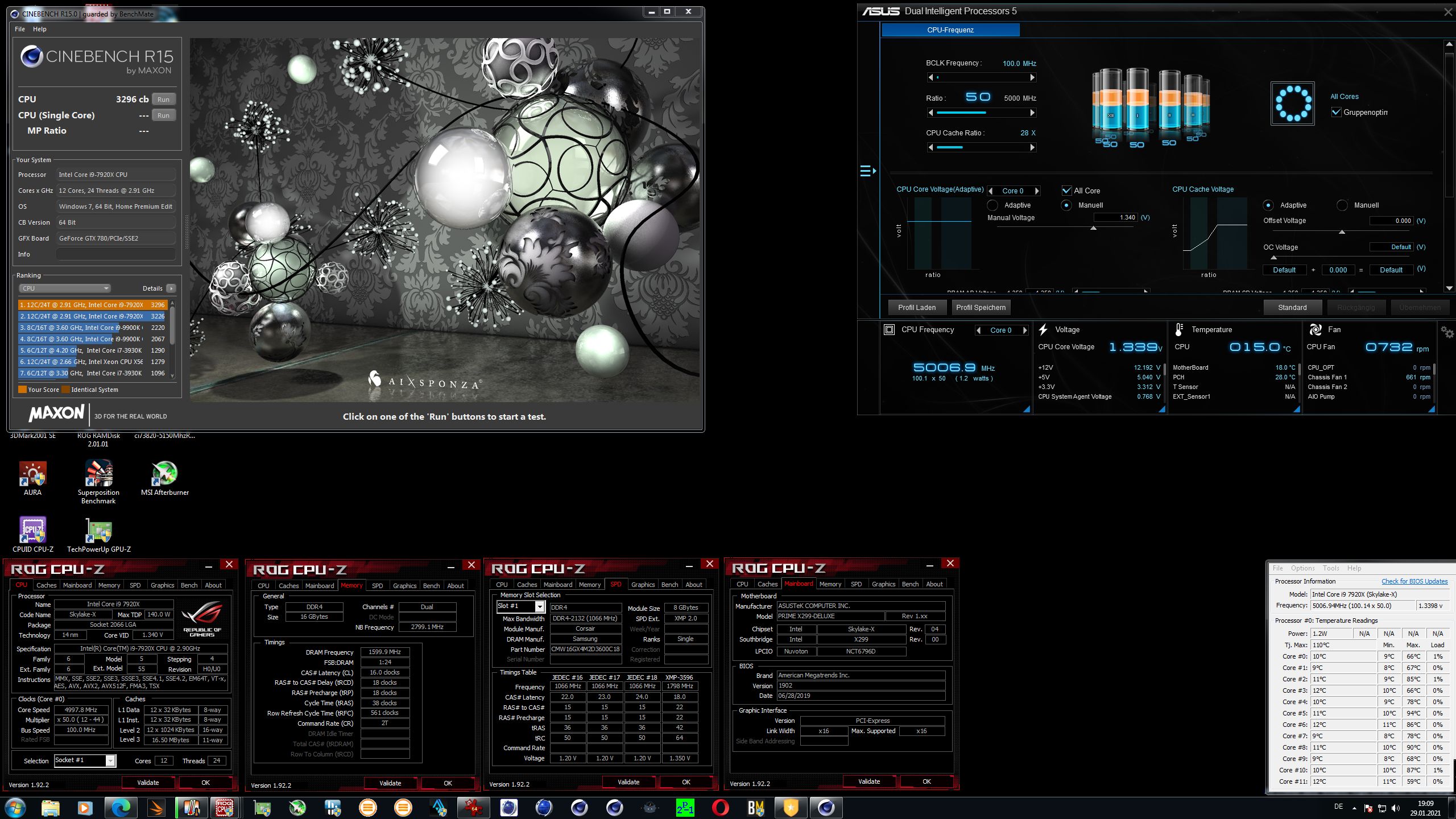
Task: Click the Temperature thermometer icon
Action: coord(1179,329)
